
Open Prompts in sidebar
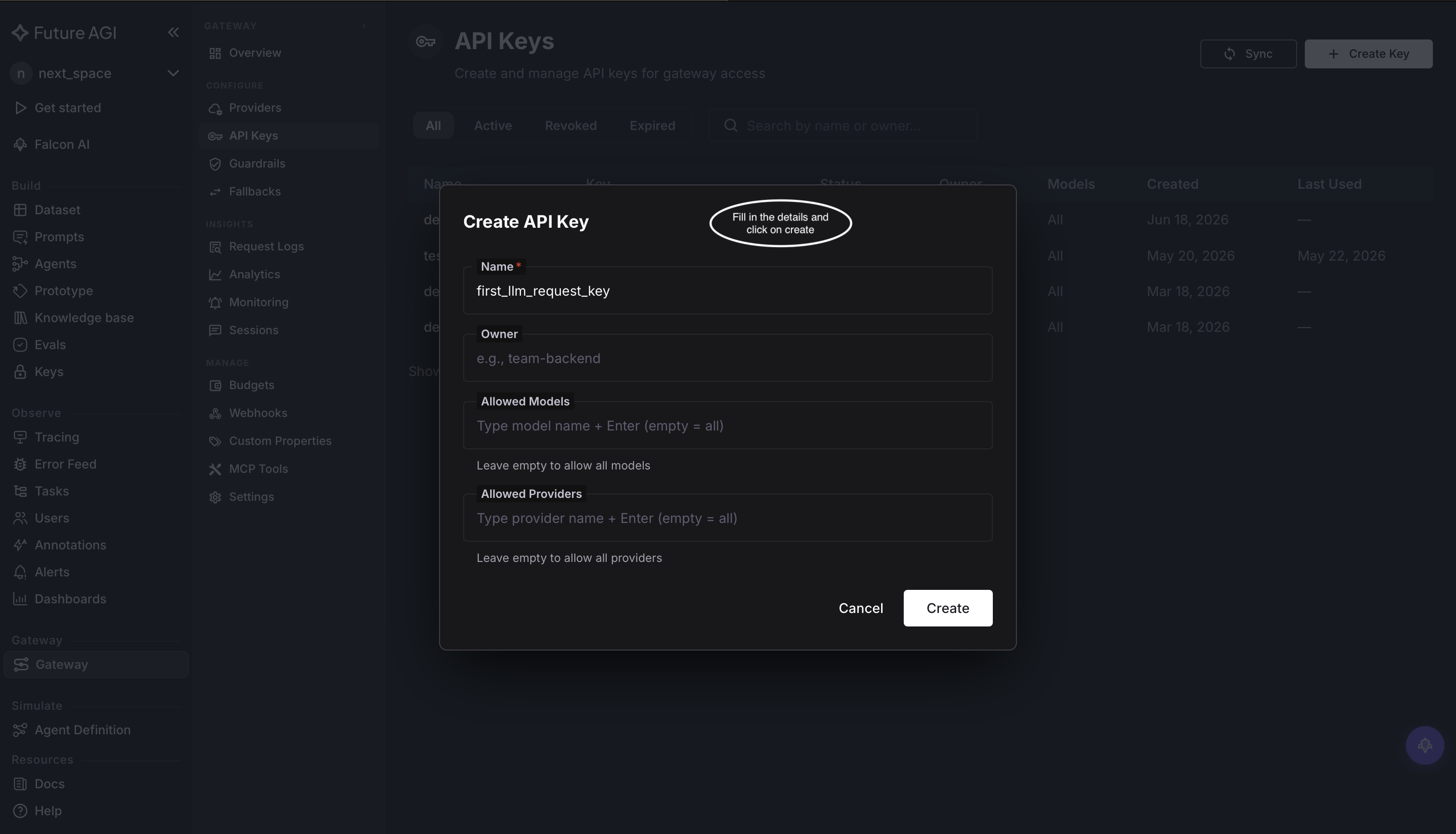(x=59, y=236)
